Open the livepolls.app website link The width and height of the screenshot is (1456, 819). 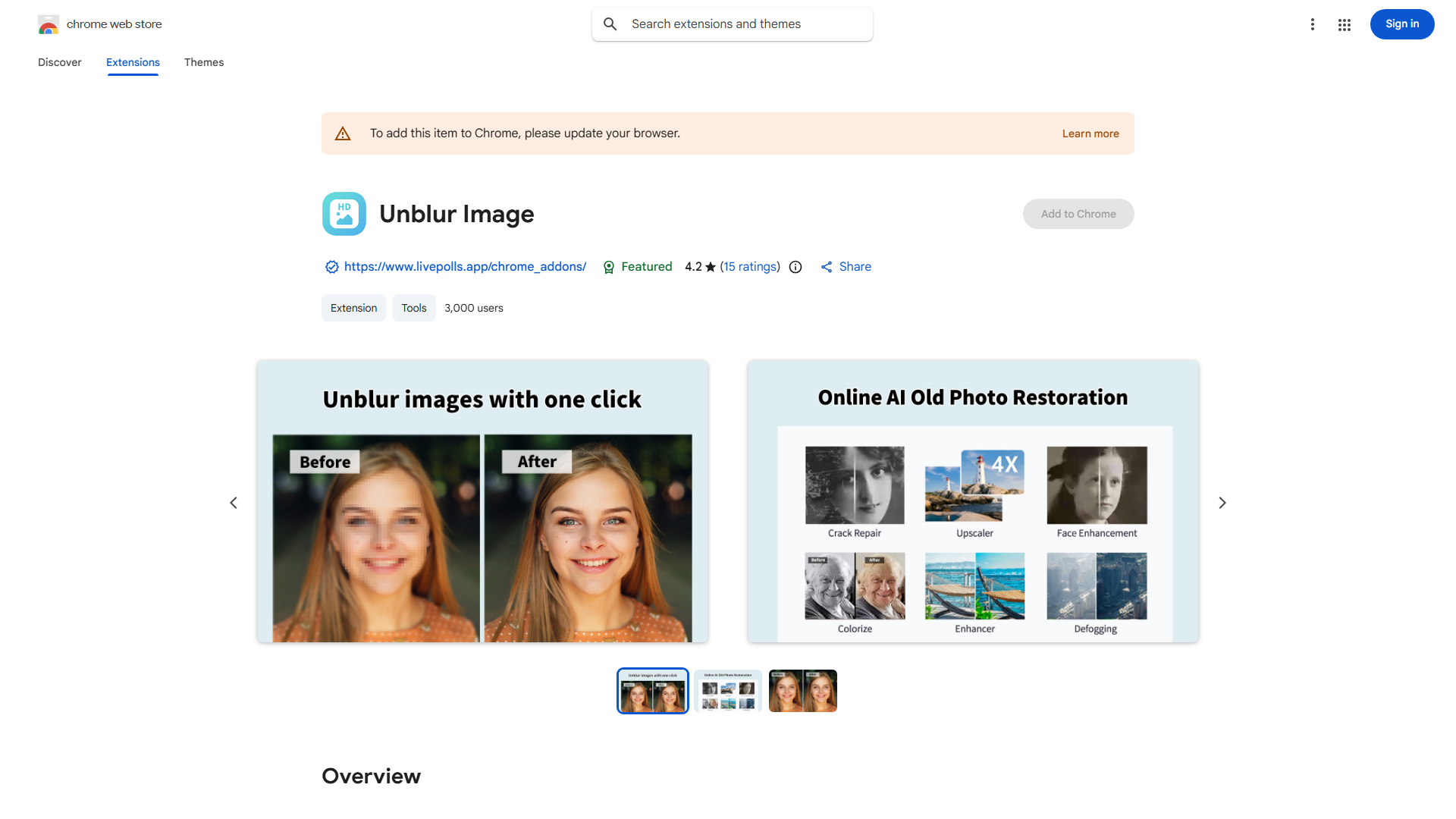pyautogui.click(x=464, y=267)
